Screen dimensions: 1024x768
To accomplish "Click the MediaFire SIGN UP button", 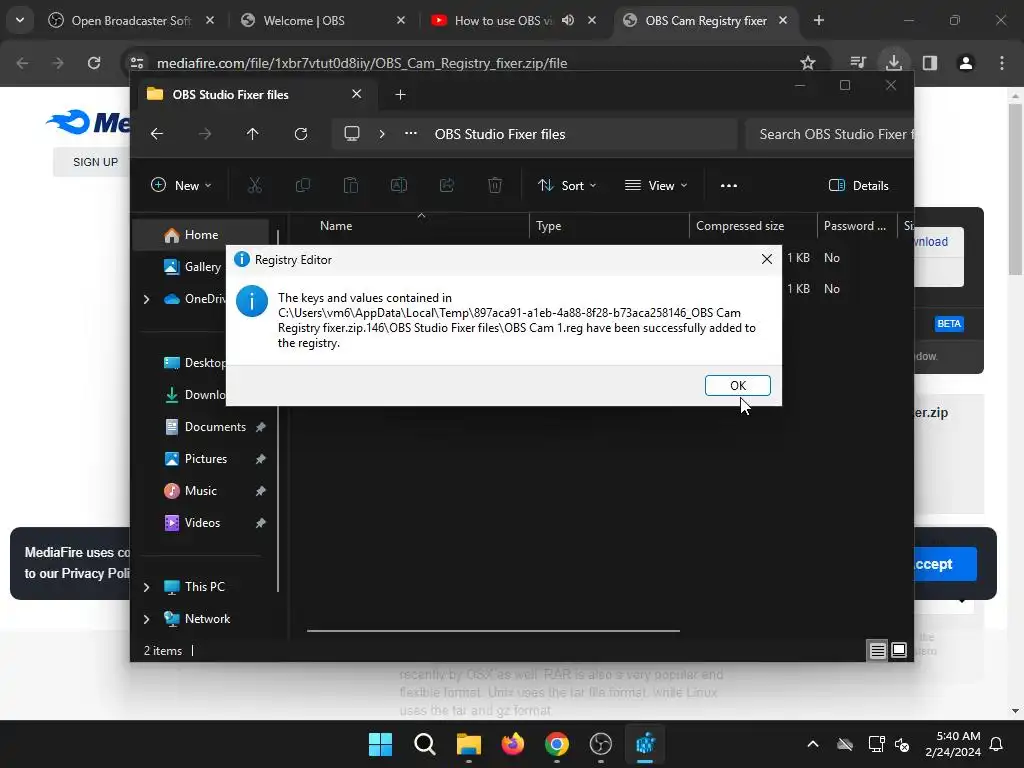I will [x=95, y=162].
